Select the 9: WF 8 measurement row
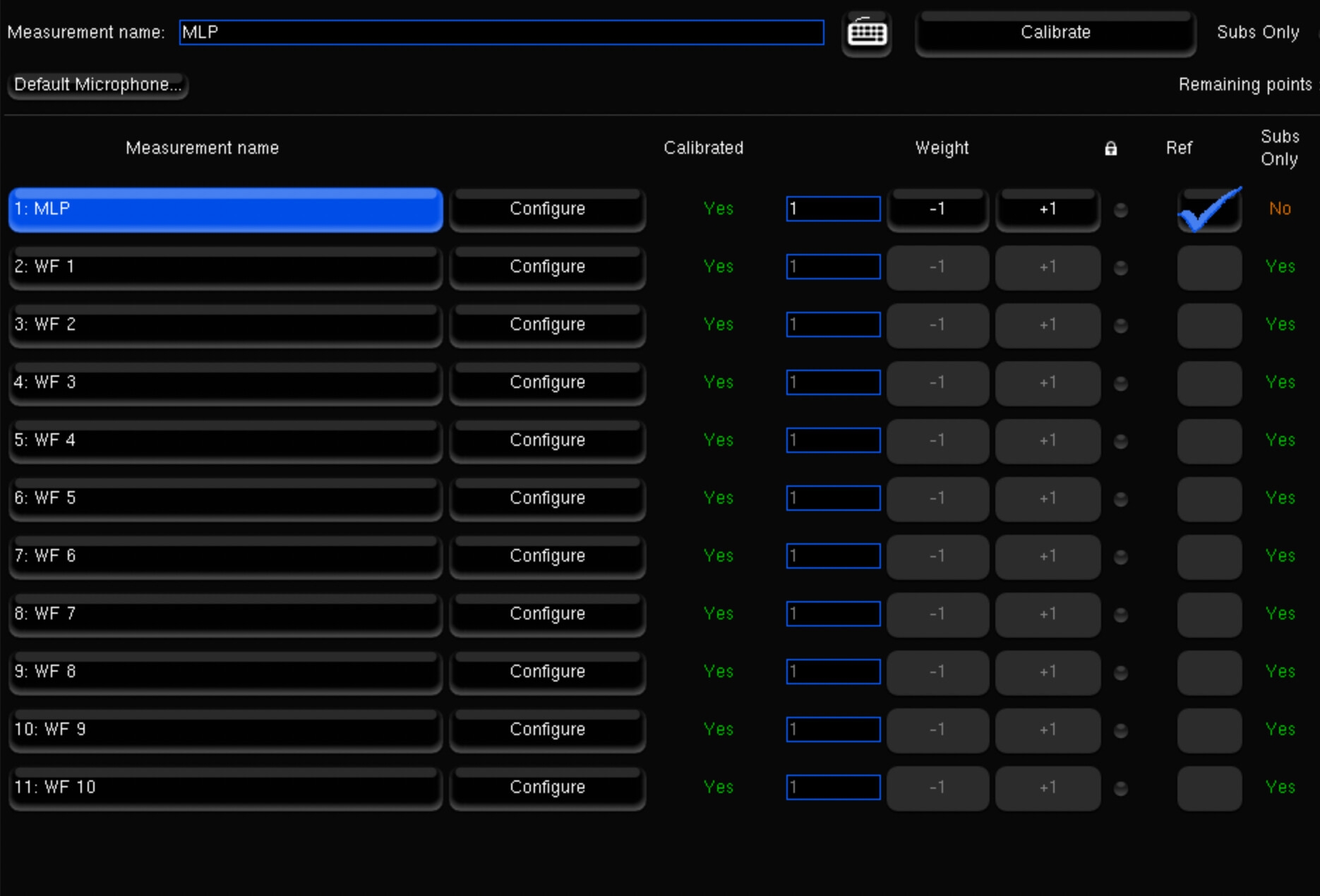This screenshot has height=896, width=1320. pos(225,672)
